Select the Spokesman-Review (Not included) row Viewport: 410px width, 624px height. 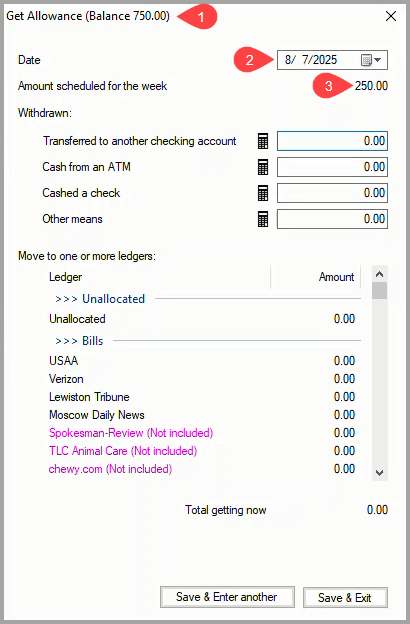203,433
